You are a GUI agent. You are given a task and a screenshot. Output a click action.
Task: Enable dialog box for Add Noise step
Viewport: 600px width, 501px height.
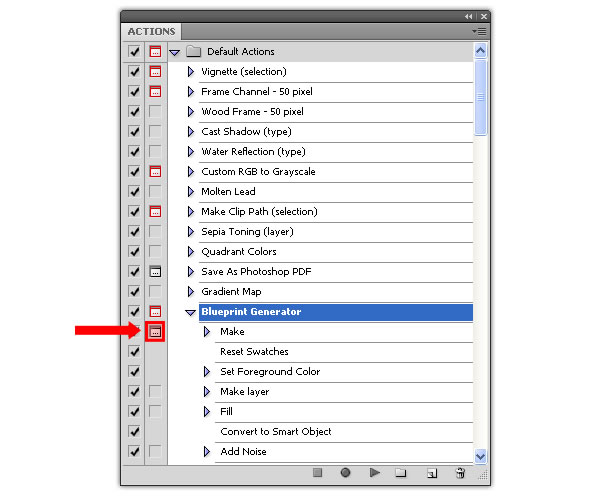(x=155, y=451)
